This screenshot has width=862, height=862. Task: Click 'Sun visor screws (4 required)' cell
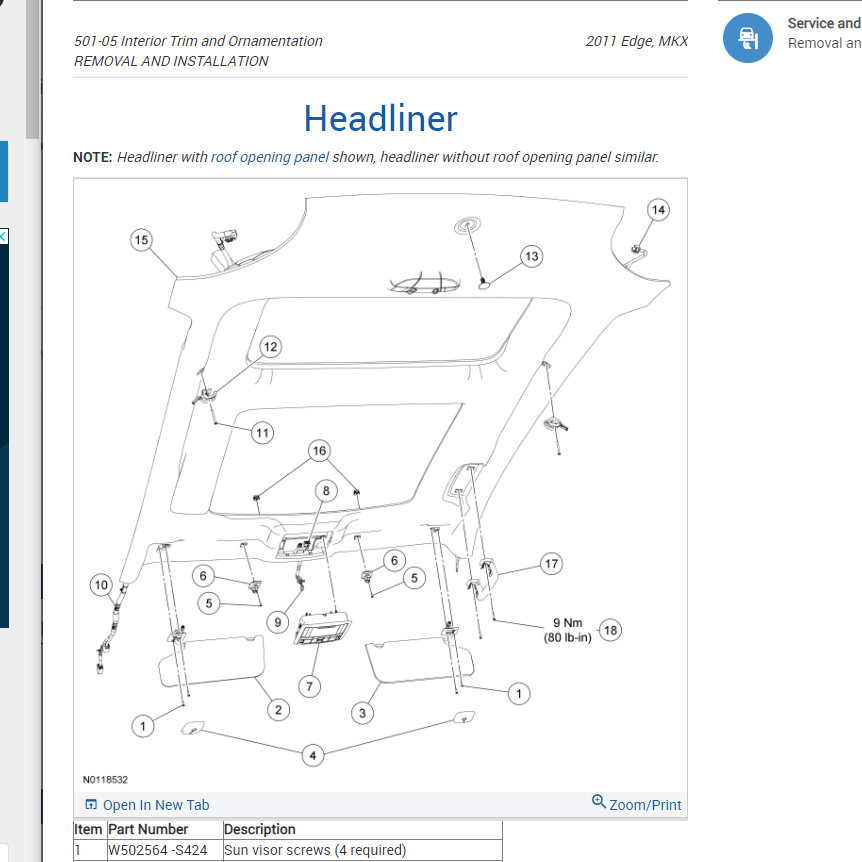(362, 850)
